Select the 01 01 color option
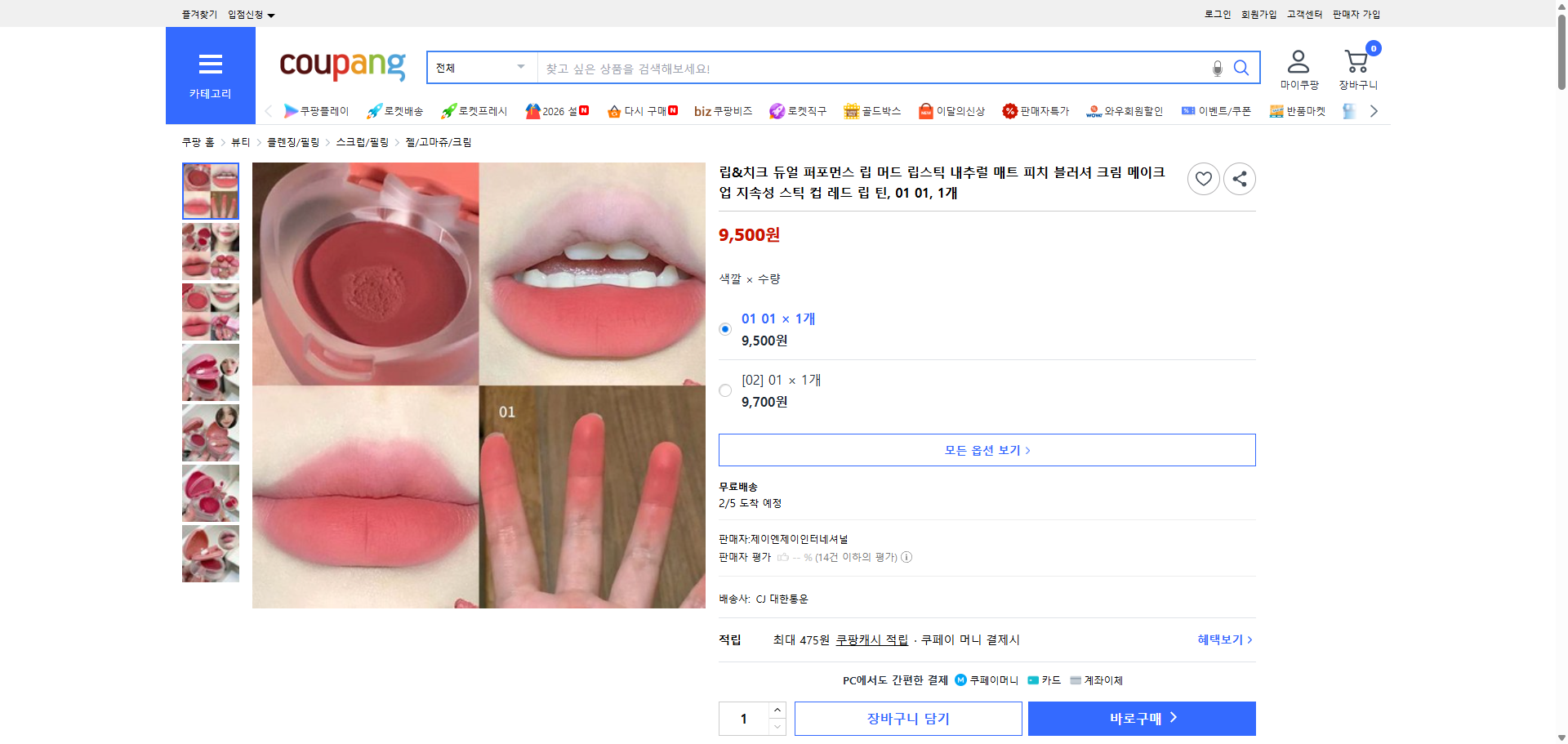The image size is (1568, 744). pos(724,328)
